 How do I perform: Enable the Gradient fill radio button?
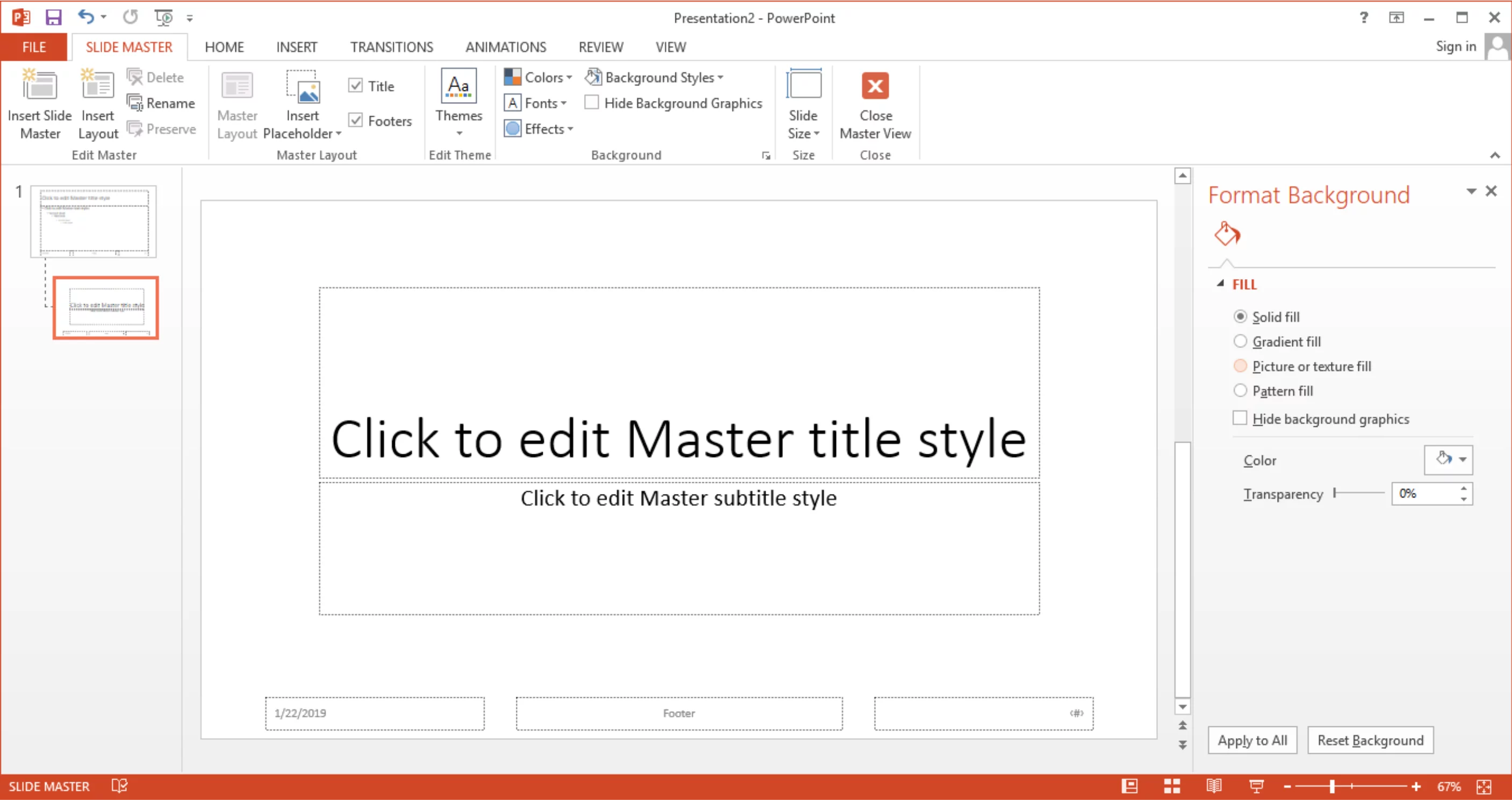pos(1239,341)
